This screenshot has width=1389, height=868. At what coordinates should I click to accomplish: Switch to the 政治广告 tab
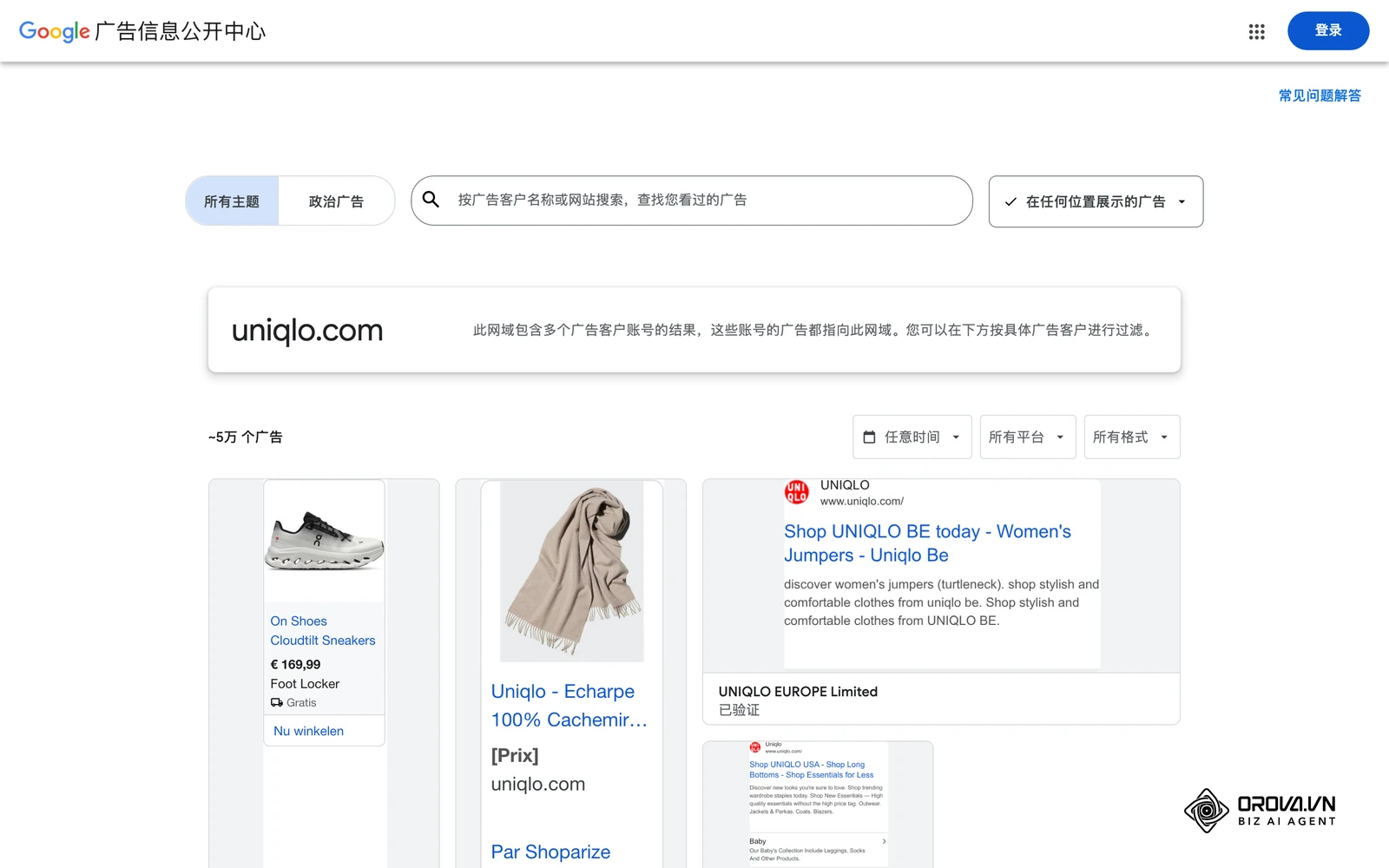pyautogui.click(x=336, y=201)
